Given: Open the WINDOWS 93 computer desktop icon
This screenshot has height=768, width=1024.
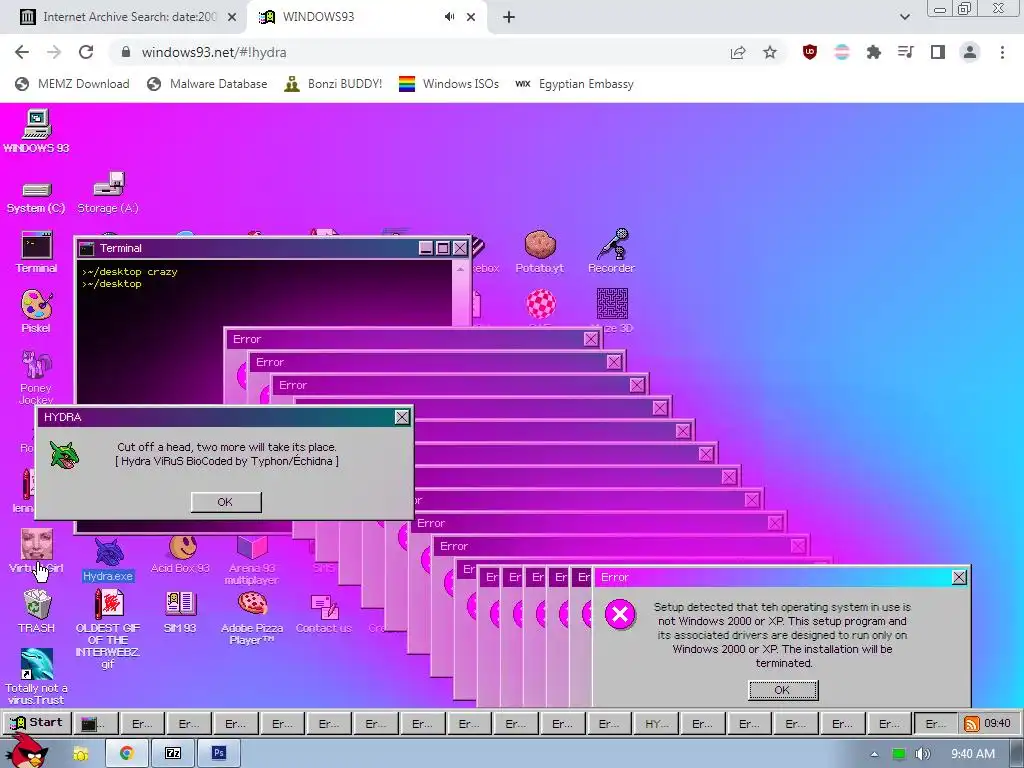Looking at the screenshot, I should 37,131.
